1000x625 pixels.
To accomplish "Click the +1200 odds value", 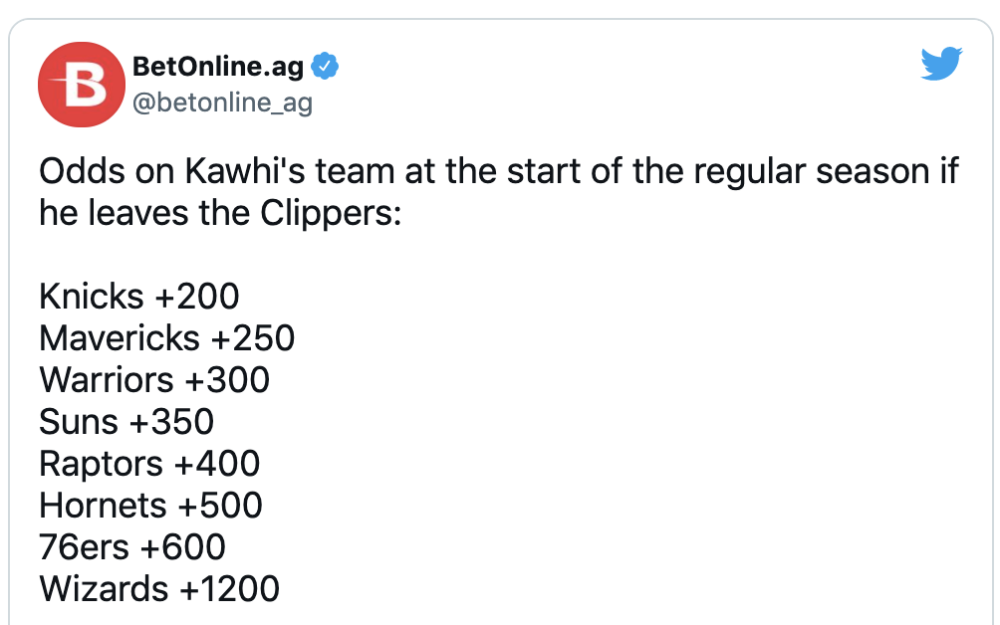I will click(230, 589).
